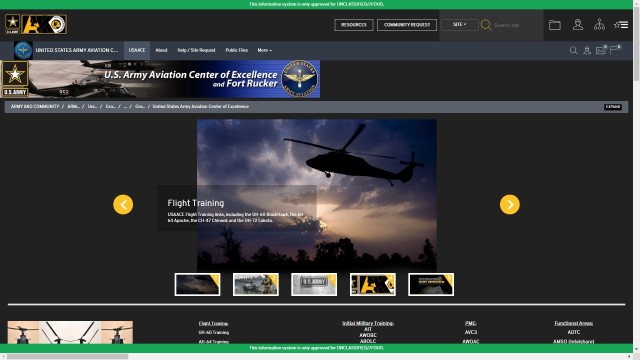The height and width of the screenshot is (360, 640).
Task: Click the breadcrumb ellipsis item
Action: [125, 107]
